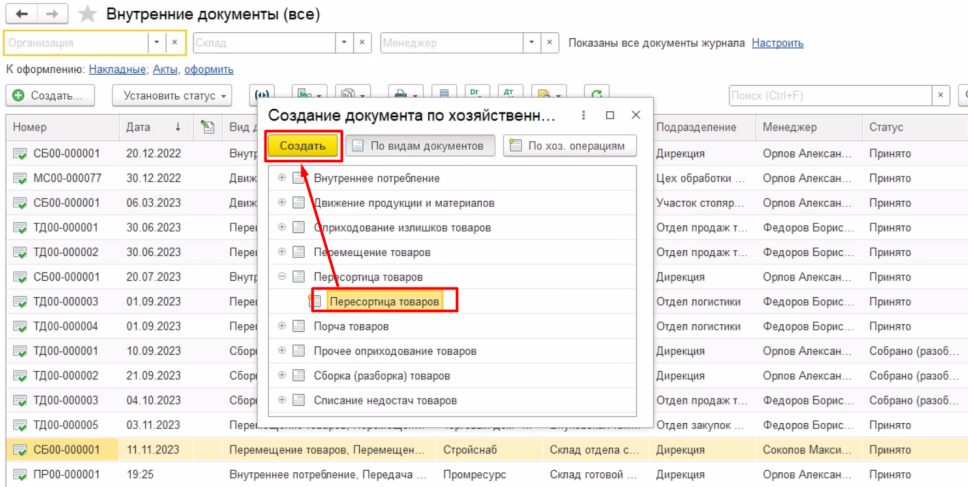Click the back navigation arrow

tap(22, 14)
